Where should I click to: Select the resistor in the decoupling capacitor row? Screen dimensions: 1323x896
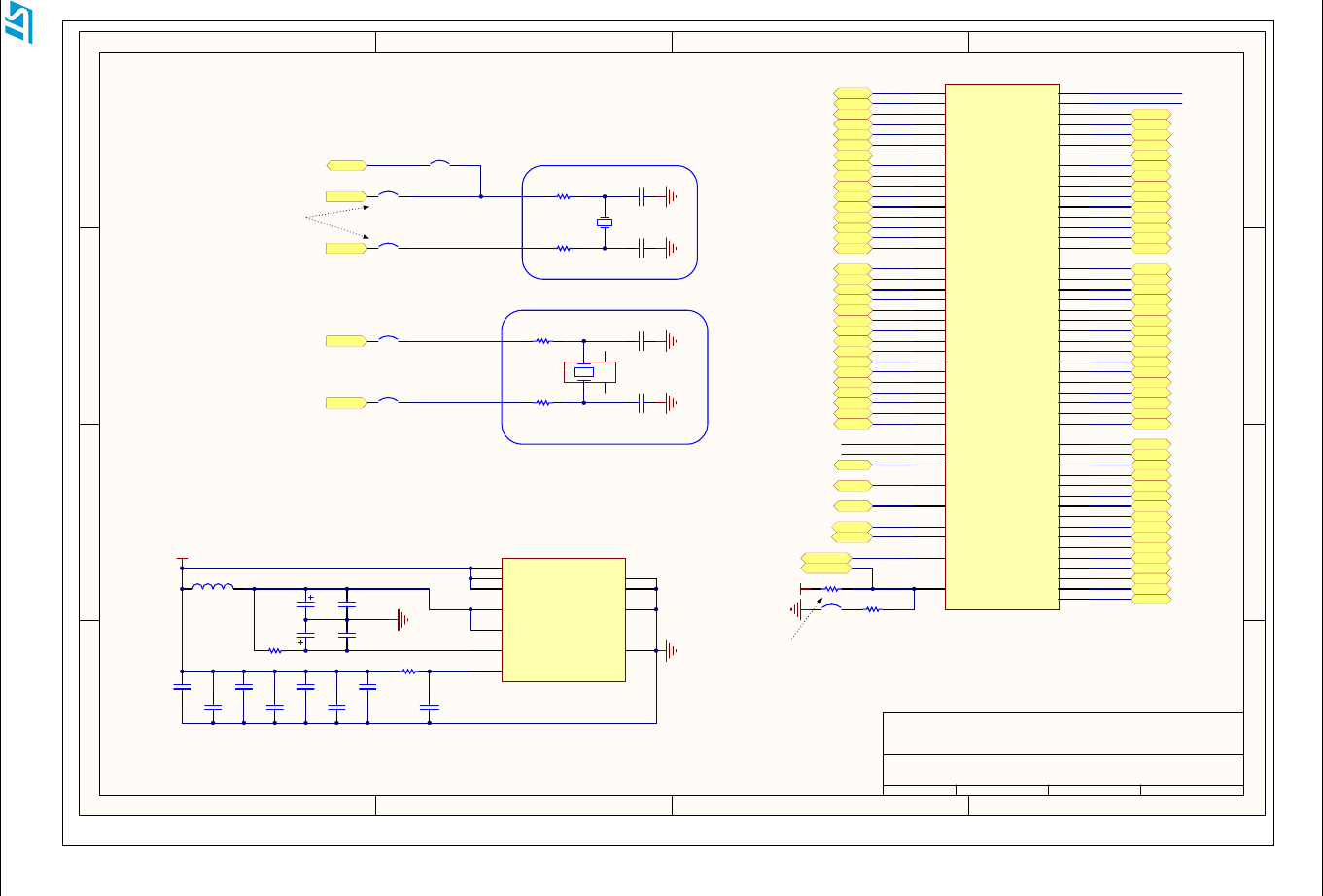tap(409, 671)
